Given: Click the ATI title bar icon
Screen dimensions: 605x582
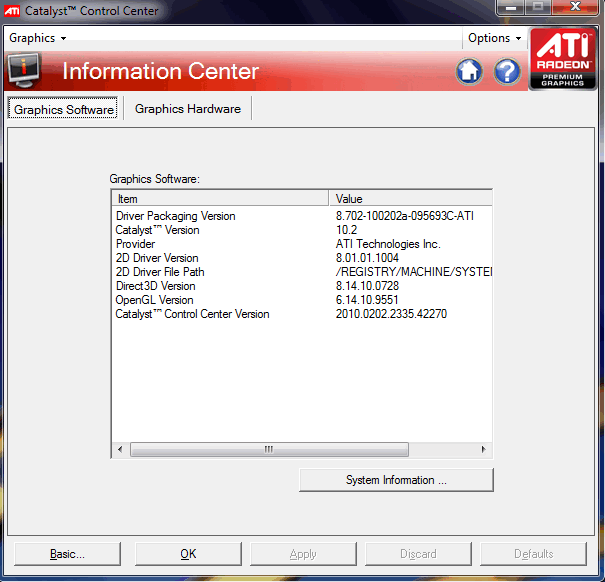Looking at the screenshot, I should click(x=12, y=10).
